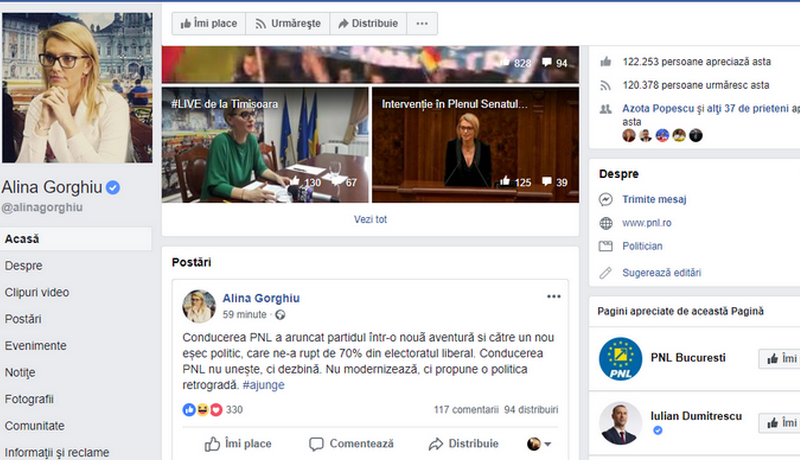Click the post author's small avatar
Screen dimensions: 800x460
pyautogui.click(x=199, y=305)
